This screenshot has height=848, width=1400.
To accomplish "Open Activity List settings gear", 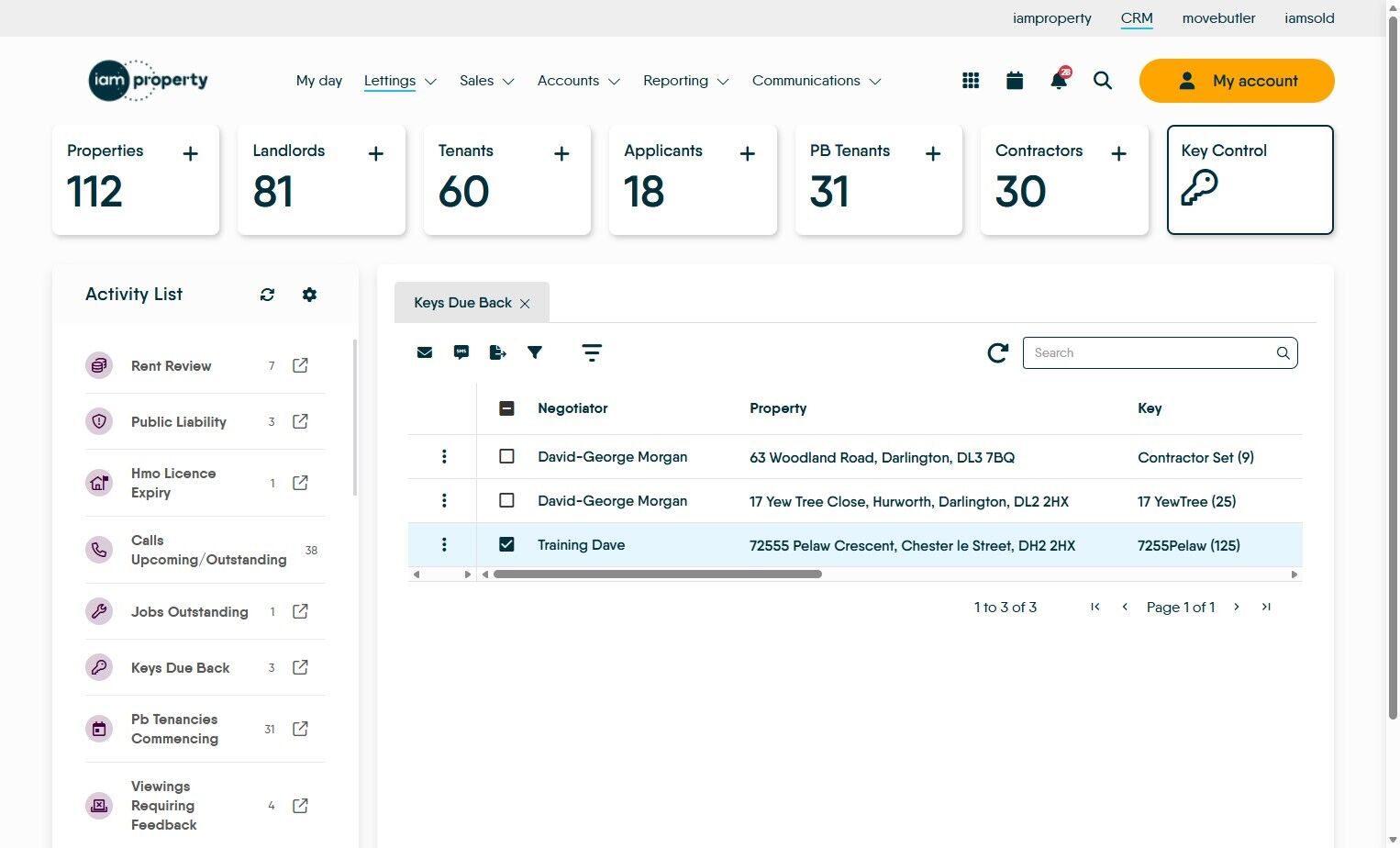I will [309, 295].
